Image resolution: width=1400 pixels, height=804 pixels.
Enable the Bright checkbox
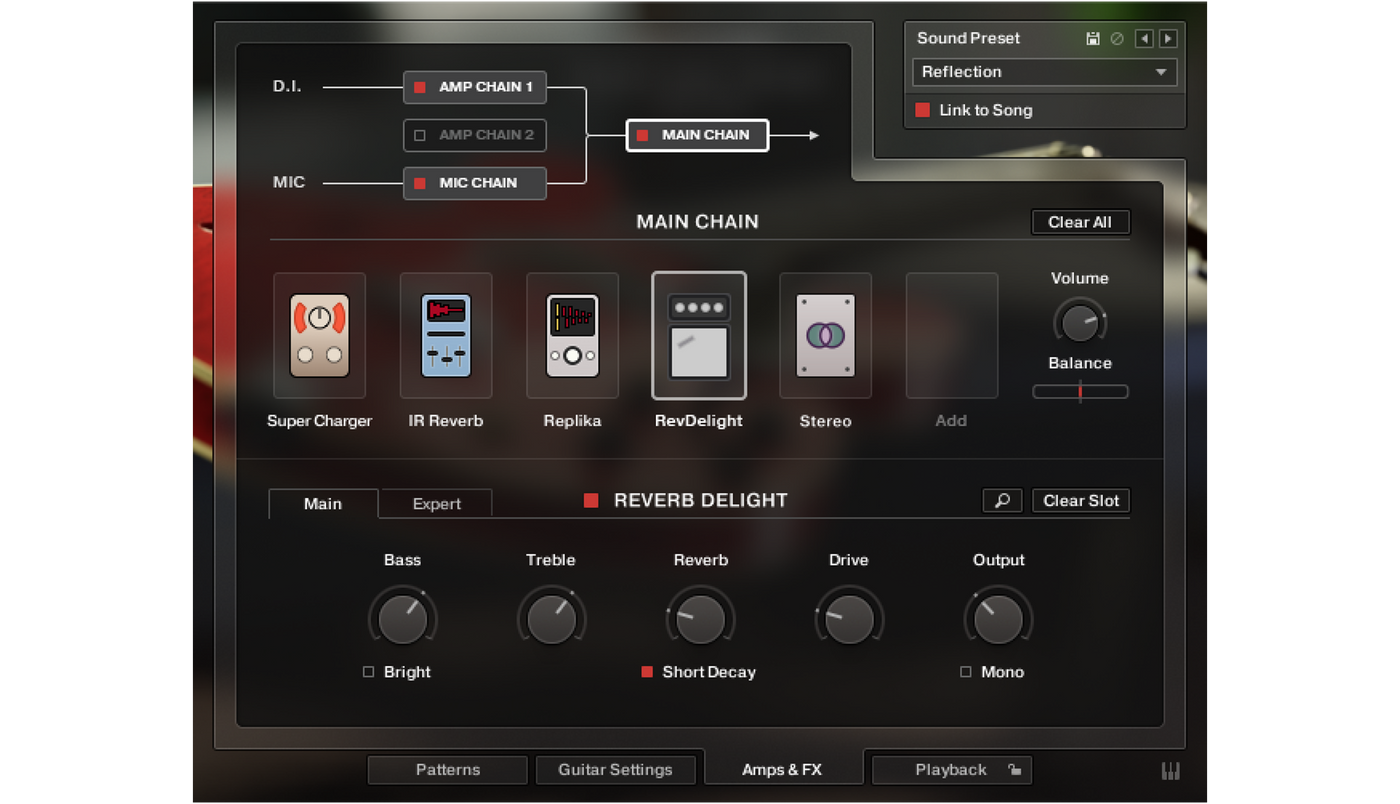tap(369, 672)
